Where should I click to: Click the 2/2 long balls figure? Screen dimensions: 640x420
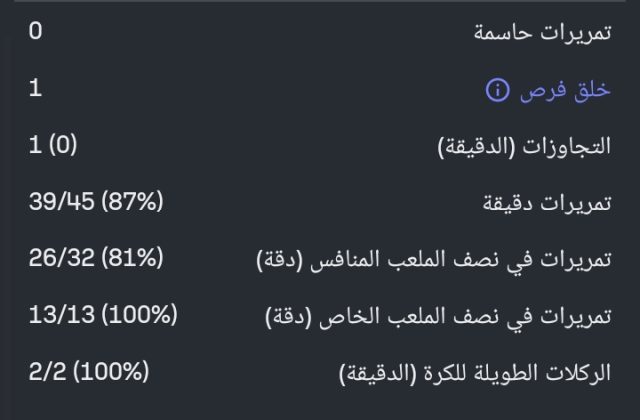click(x=46, y=373)
